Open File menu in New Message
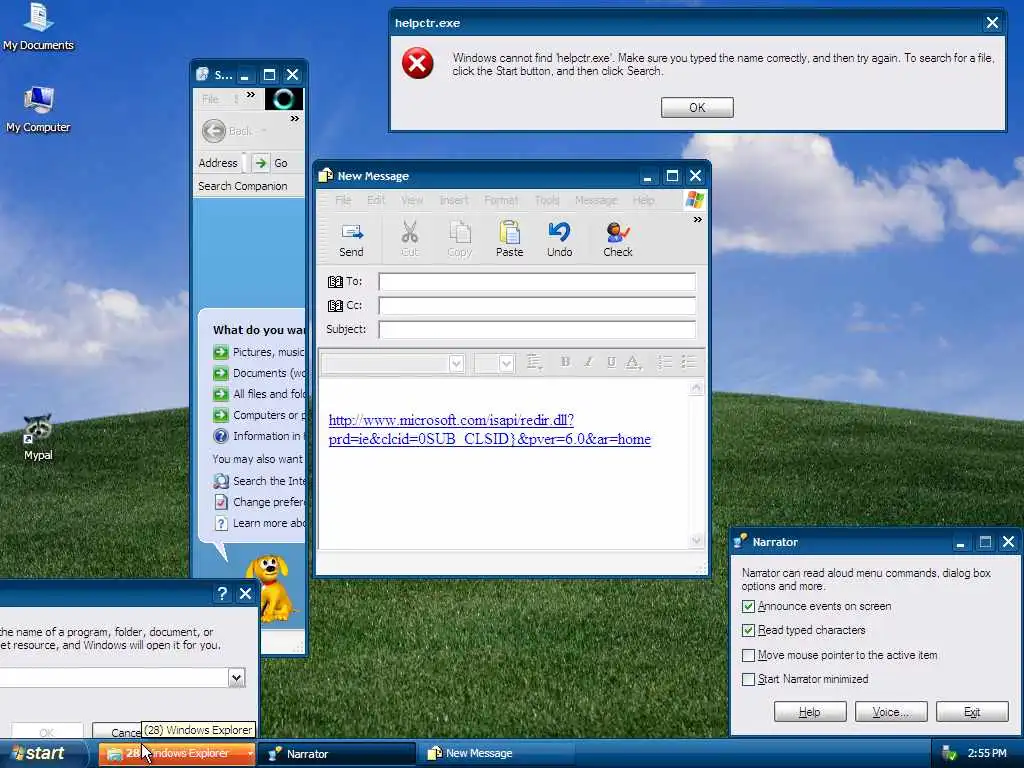This screenshot has height=768, width=1024. click(x=344, y=200)
